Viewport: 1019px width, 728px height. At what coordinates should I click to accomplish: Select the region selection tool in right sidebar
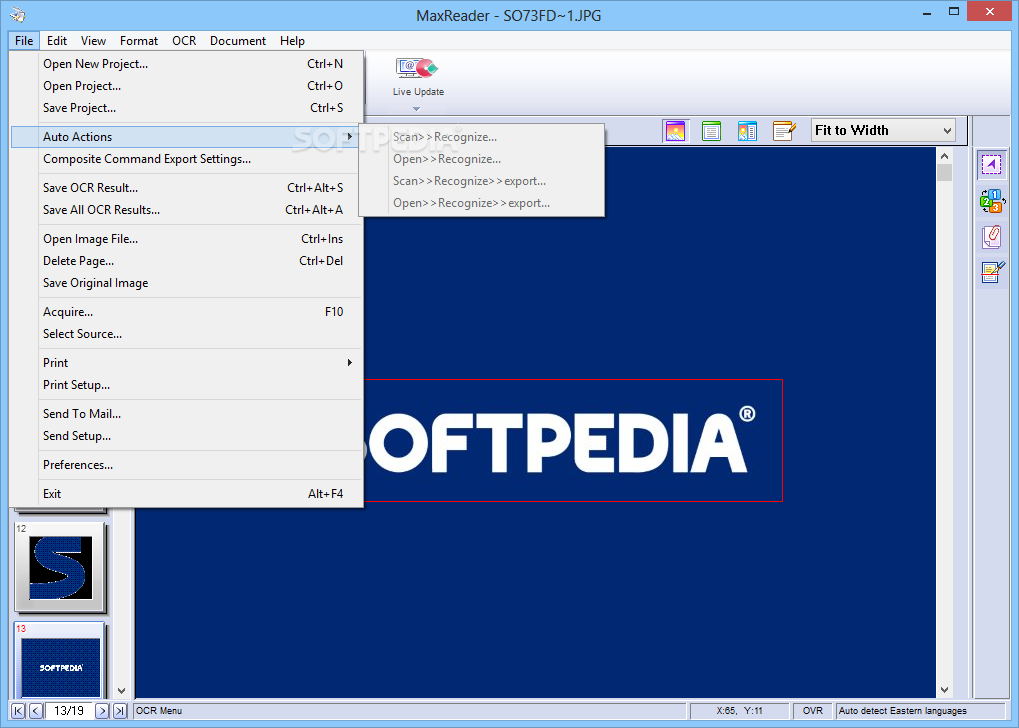[x=991, y=164]
